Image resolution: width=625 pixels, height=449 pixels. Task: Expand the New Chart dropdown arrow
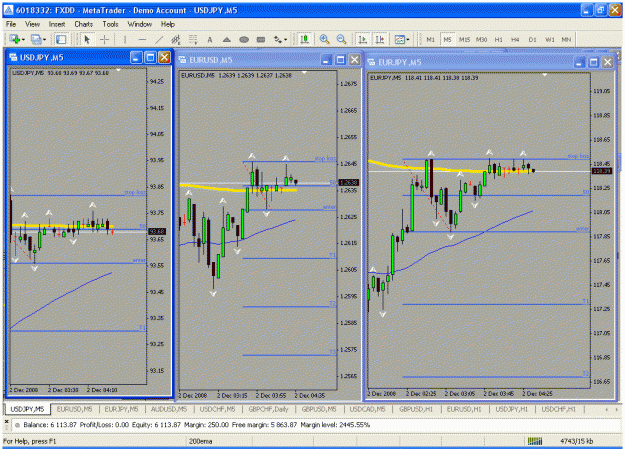tap(23, 39)
